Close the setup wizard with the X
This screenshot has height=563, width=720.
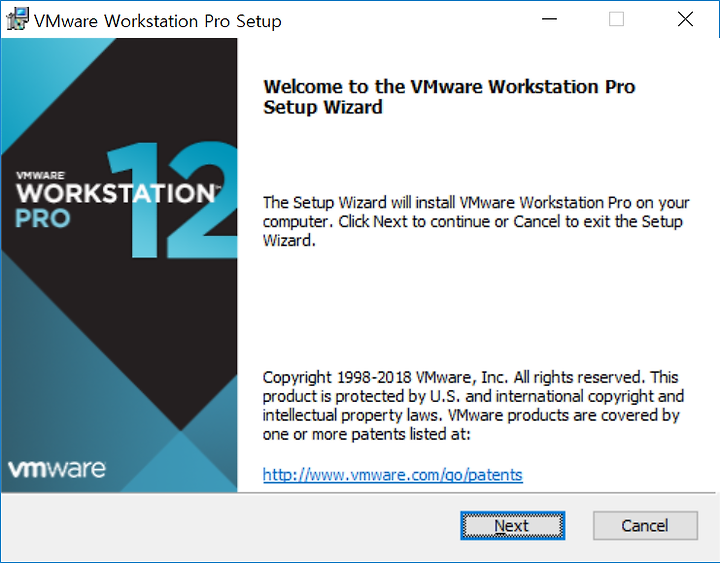point(685,19)
